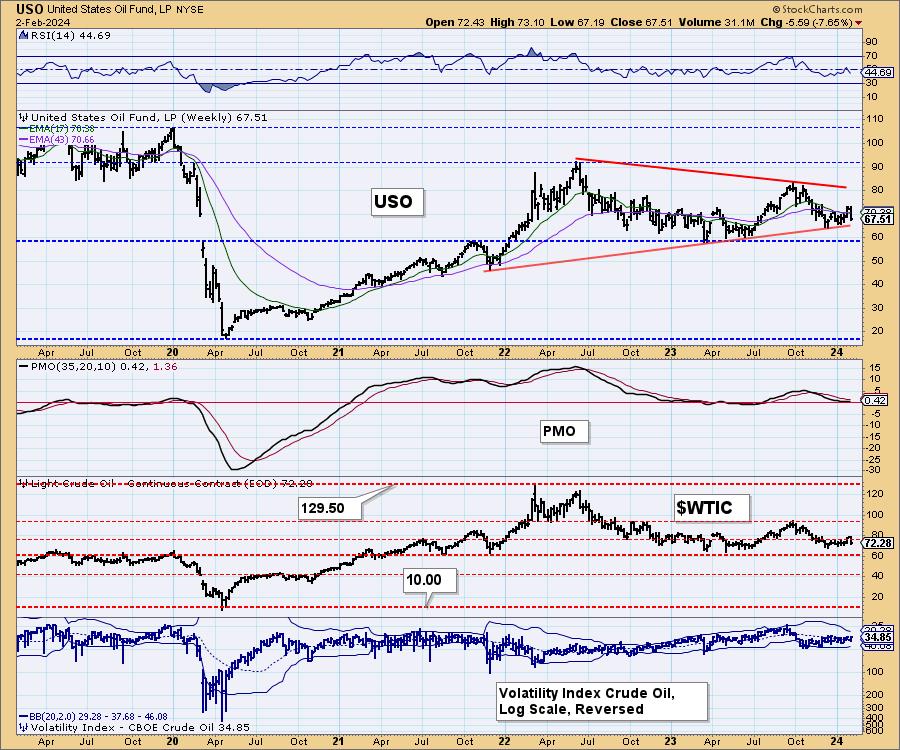The image size is (900, 750).
Task: Click the EMA(43) legend entry
Action: 57,139
